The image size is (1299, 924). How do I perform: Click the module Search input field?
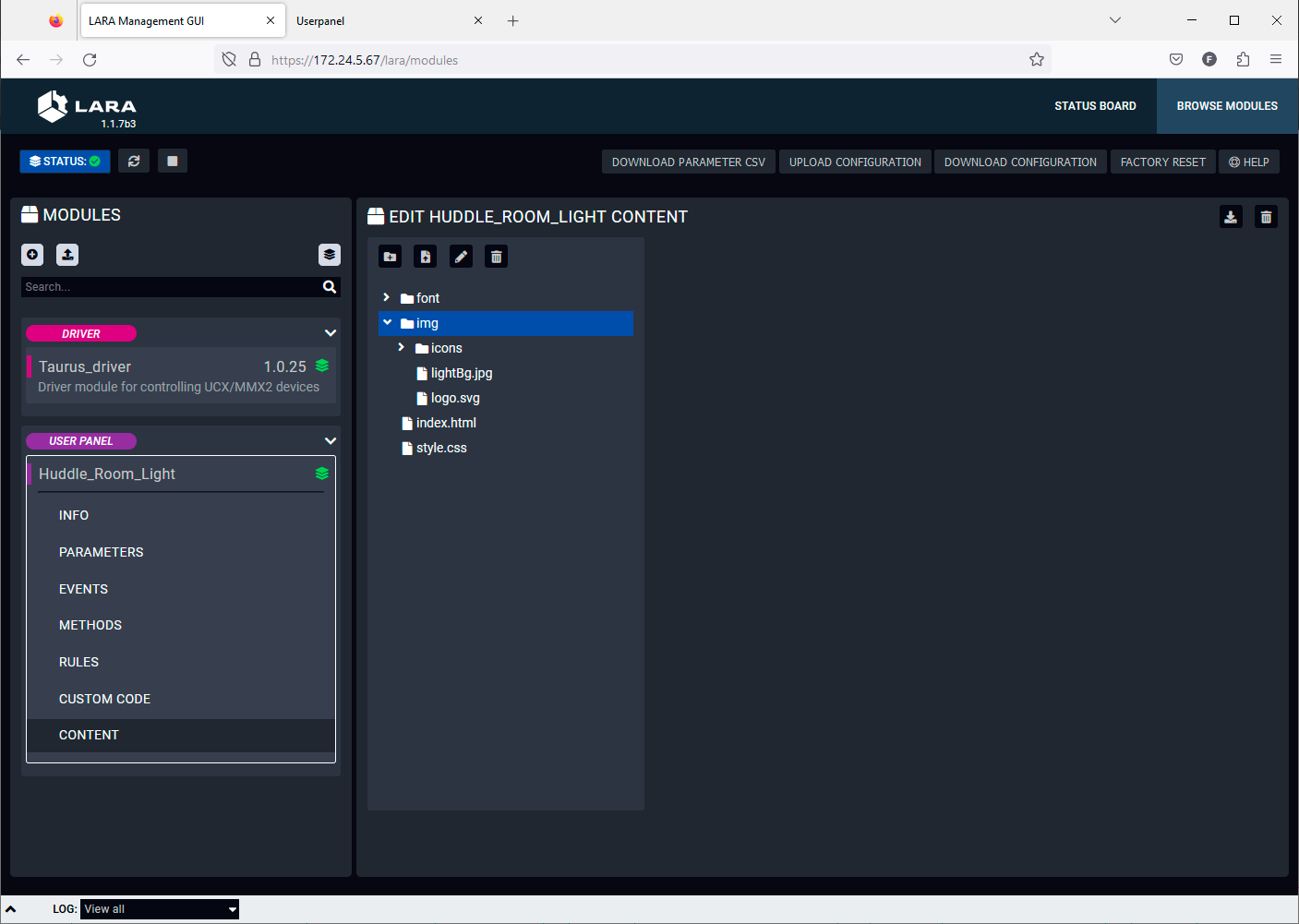[171, 287]
